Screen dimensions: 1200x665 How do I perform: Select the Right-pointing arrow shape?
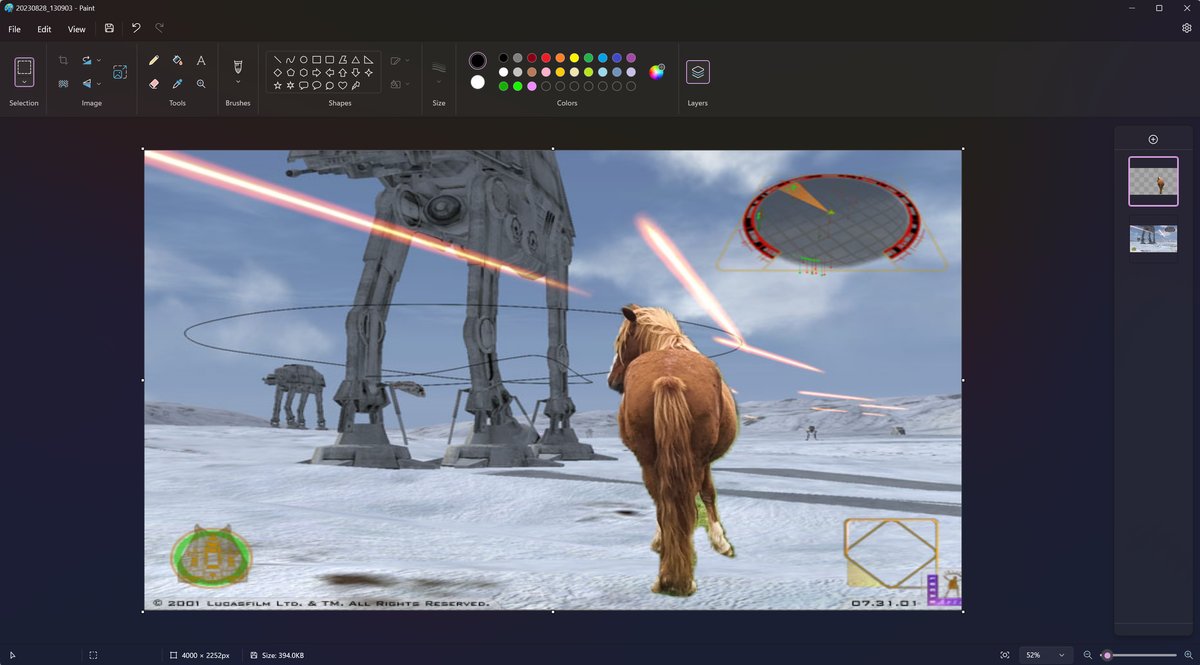317,73
